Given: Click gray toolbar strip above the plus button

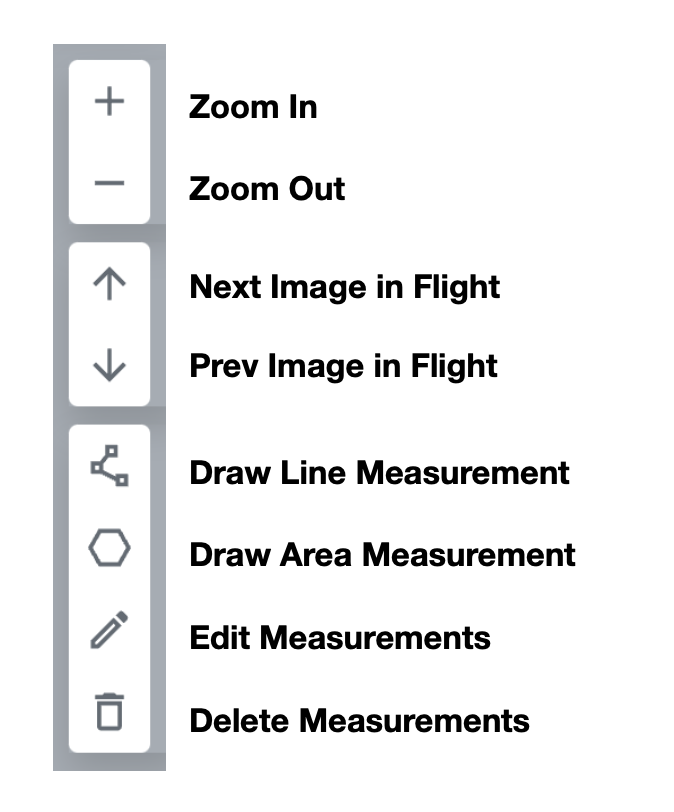Looking at the screenshot, I should [109, 51].
